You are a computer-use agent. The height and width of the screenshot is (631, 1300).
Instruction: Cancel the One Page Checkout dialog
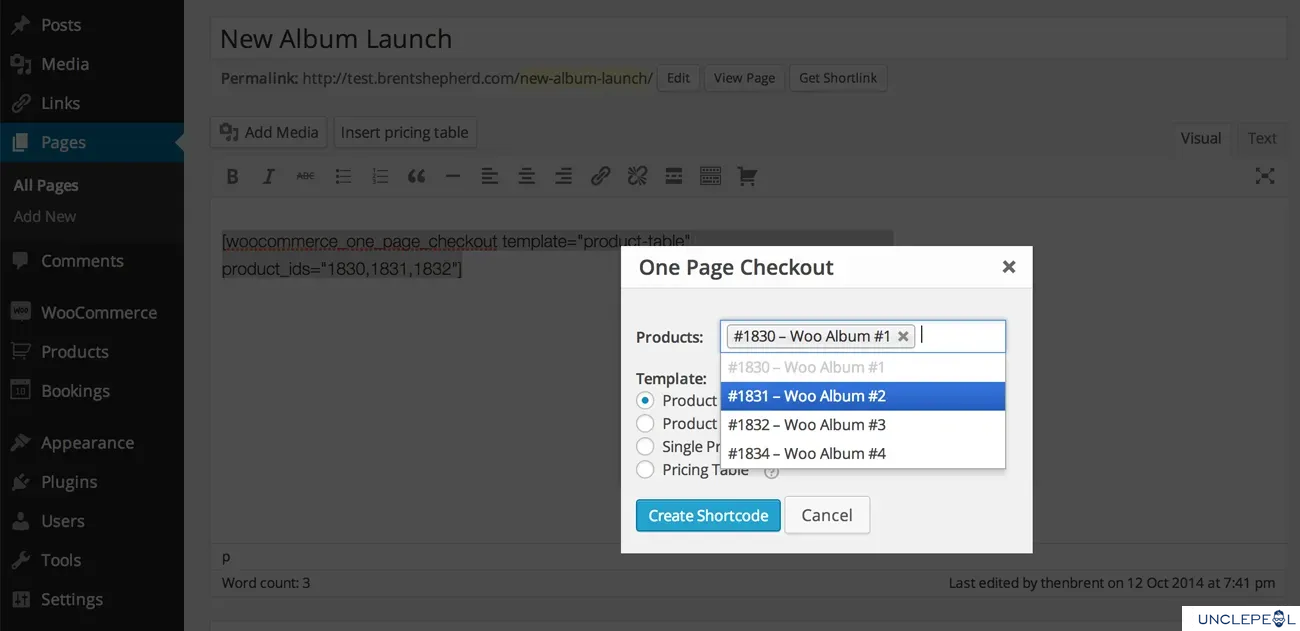pyautogui.click(x=827, y=515)
